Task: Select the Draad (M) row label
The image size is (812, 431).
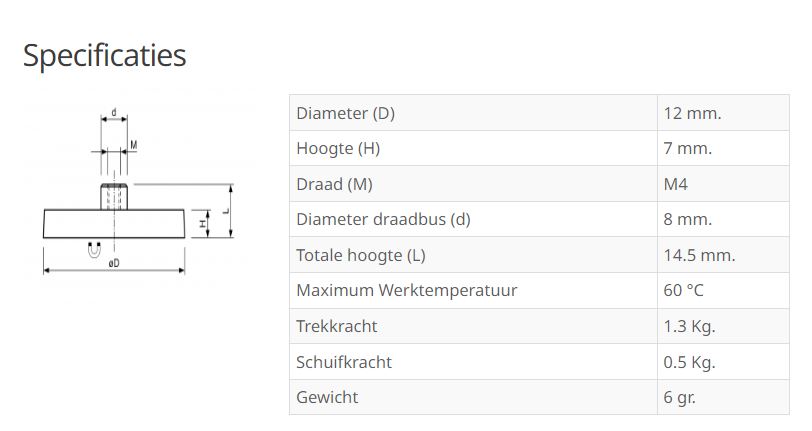Action: click(x=334, y=184)
